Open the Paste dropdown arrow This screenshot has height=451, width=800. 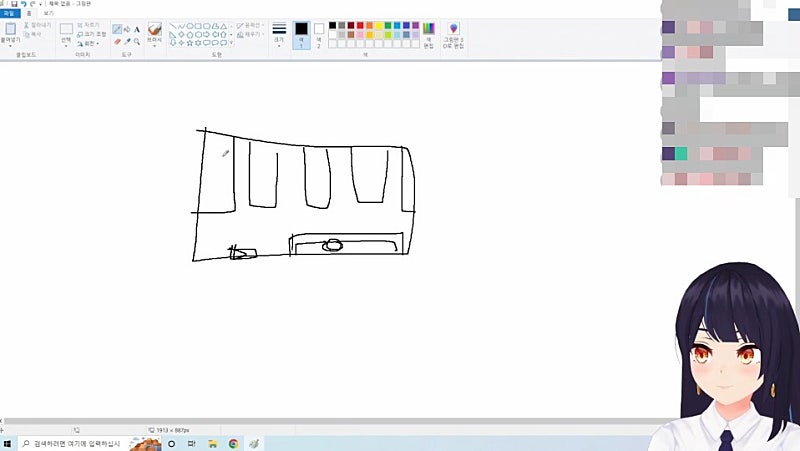[10, 46]
